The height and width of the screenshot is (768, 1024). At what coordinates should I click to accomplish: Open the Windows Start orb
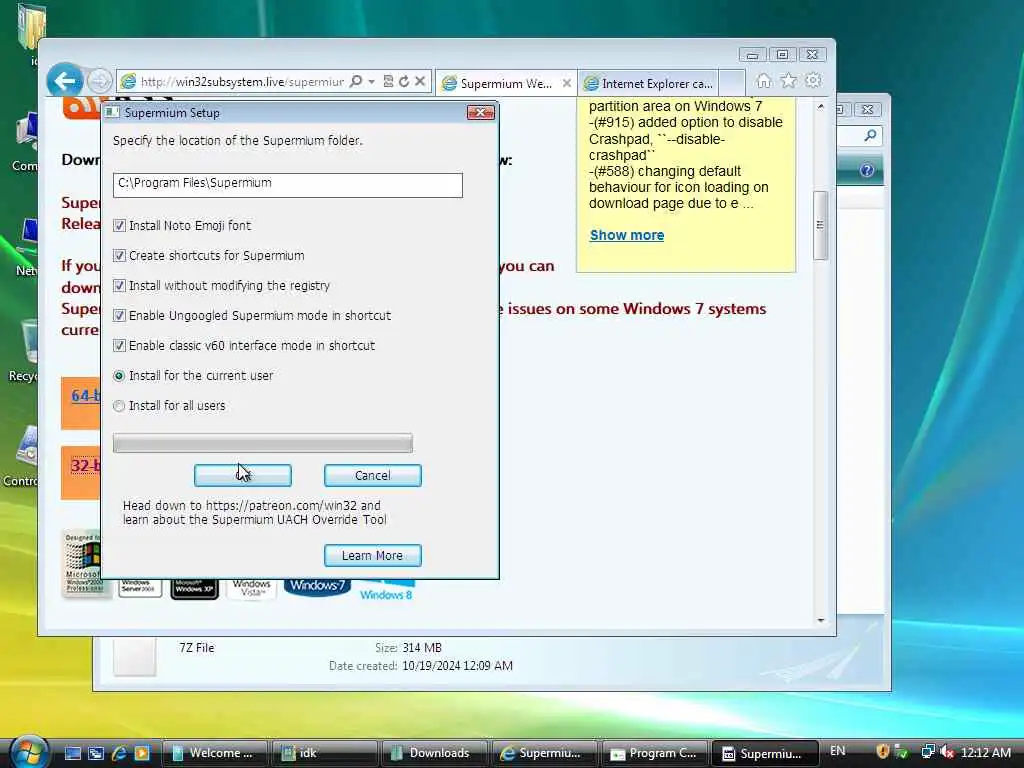click(29, 752)
